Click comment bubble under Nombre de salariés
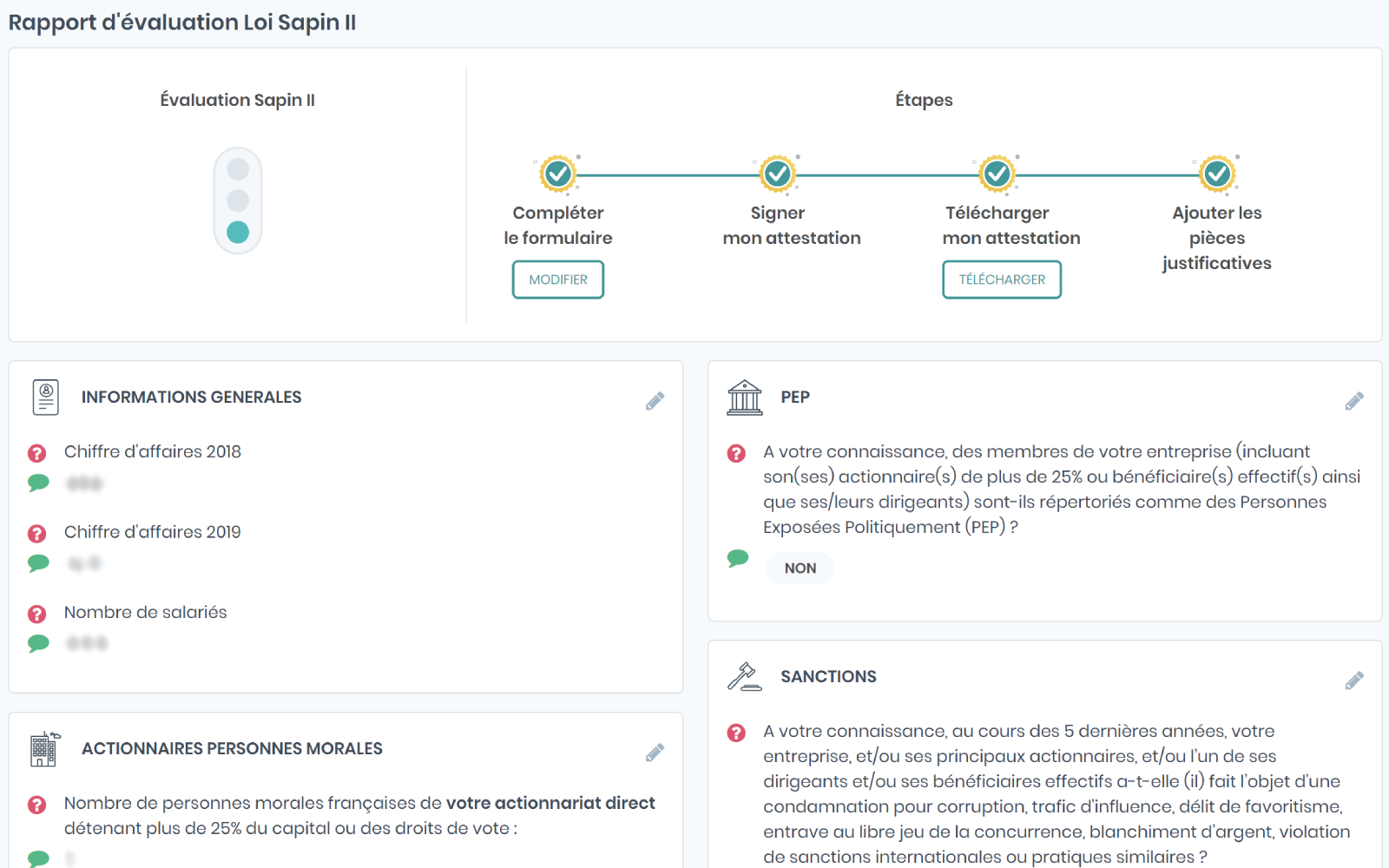1389x868 pixels. pyautogui.click(x=38, y=643)
